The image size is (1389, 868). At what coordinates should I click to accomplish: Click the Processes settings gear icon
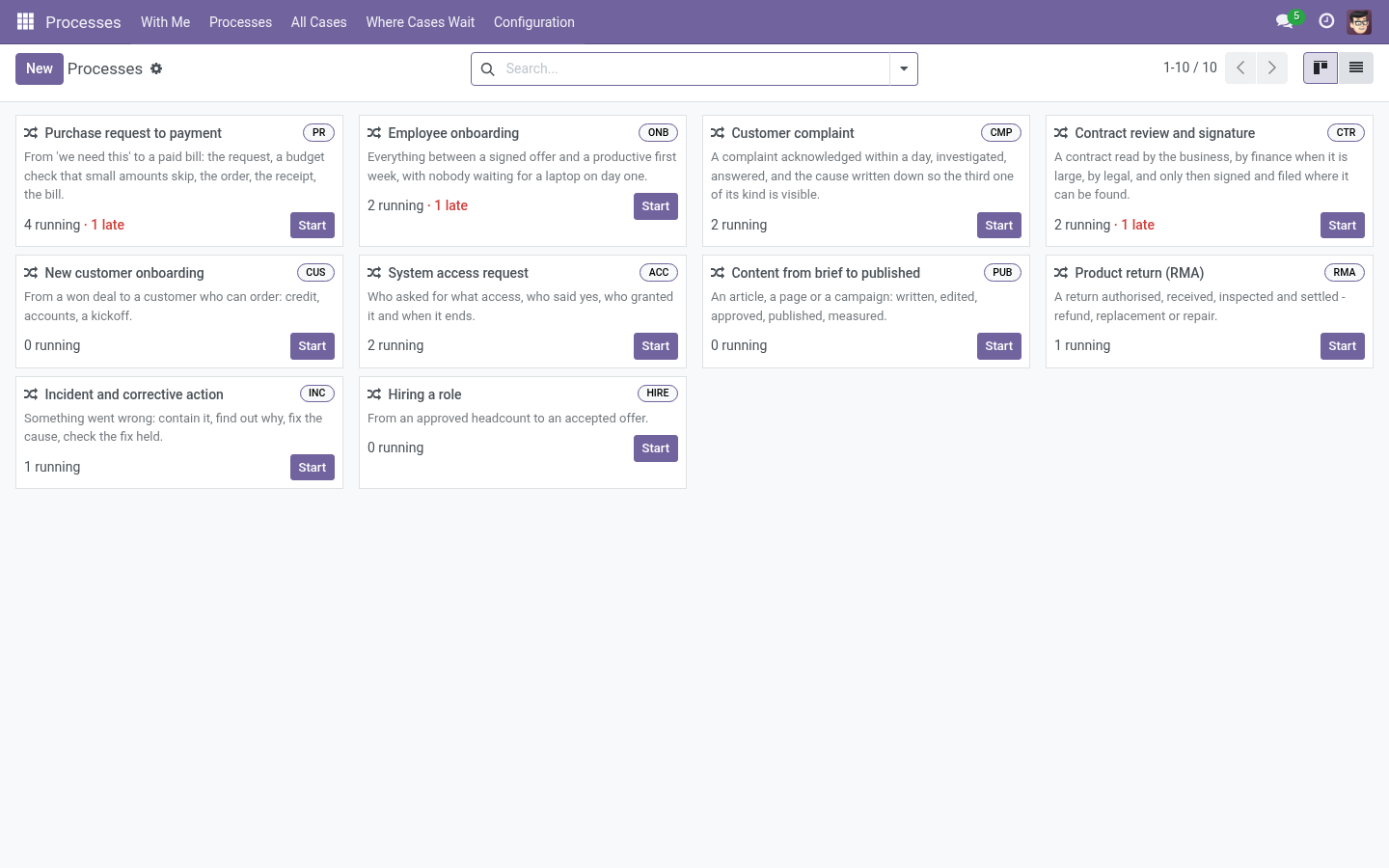156,68
